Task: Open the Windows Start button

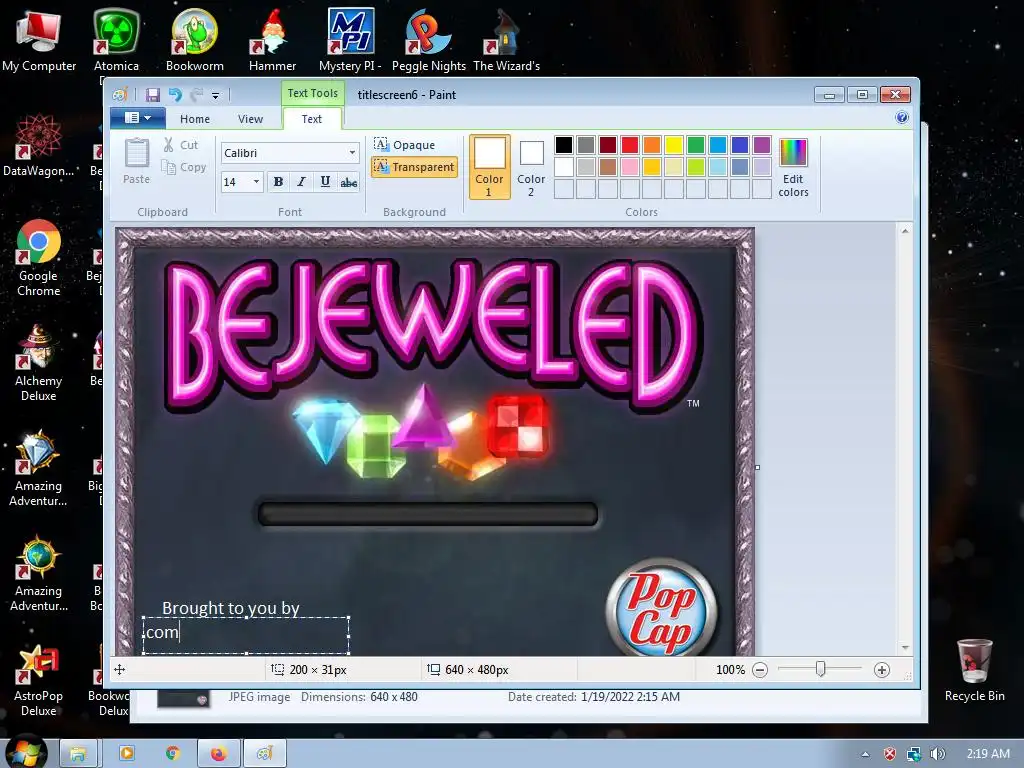Action: coord(25,752)
